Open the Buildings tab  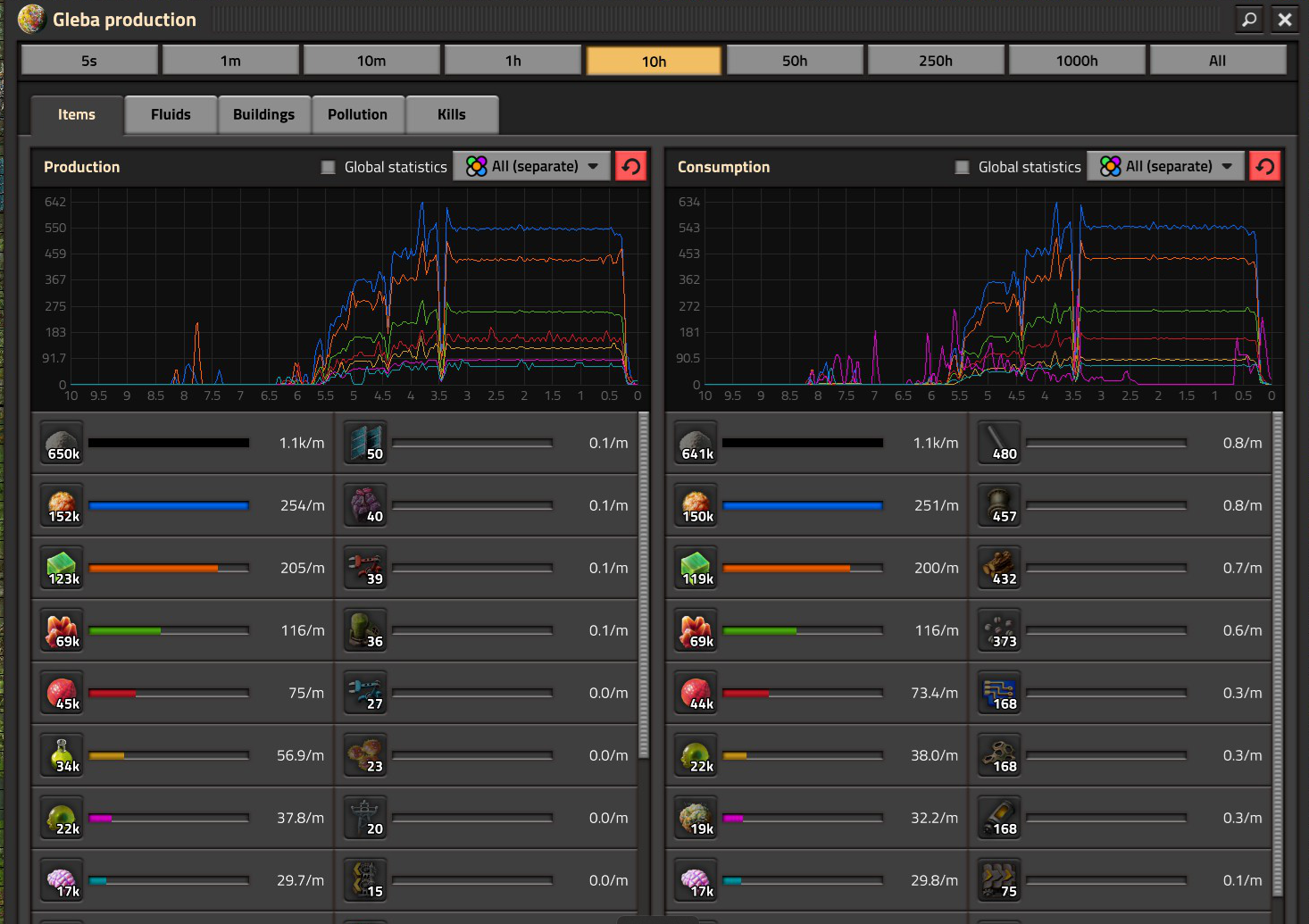click(263, 114)
